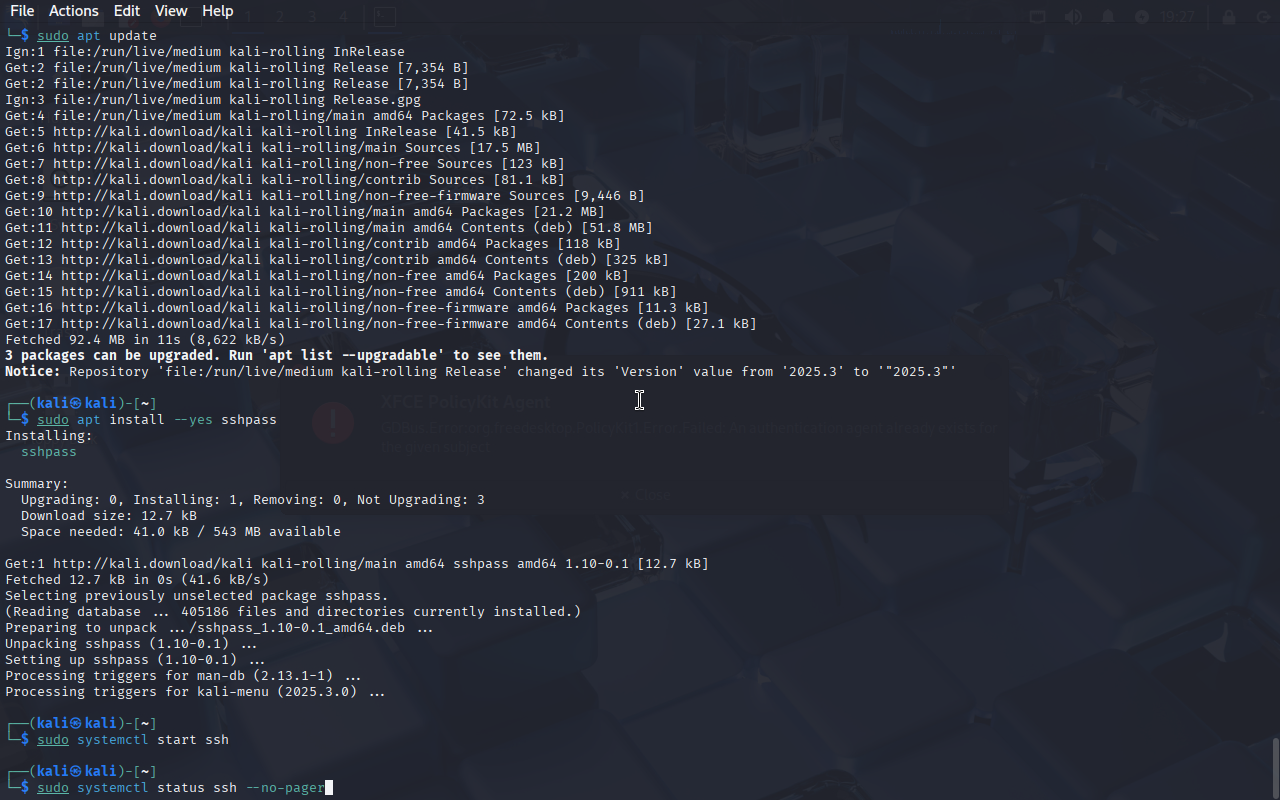The width and height of the screenshot is (1280, 800).
Task: Open the Edit menu
Action: pos(127,11)
